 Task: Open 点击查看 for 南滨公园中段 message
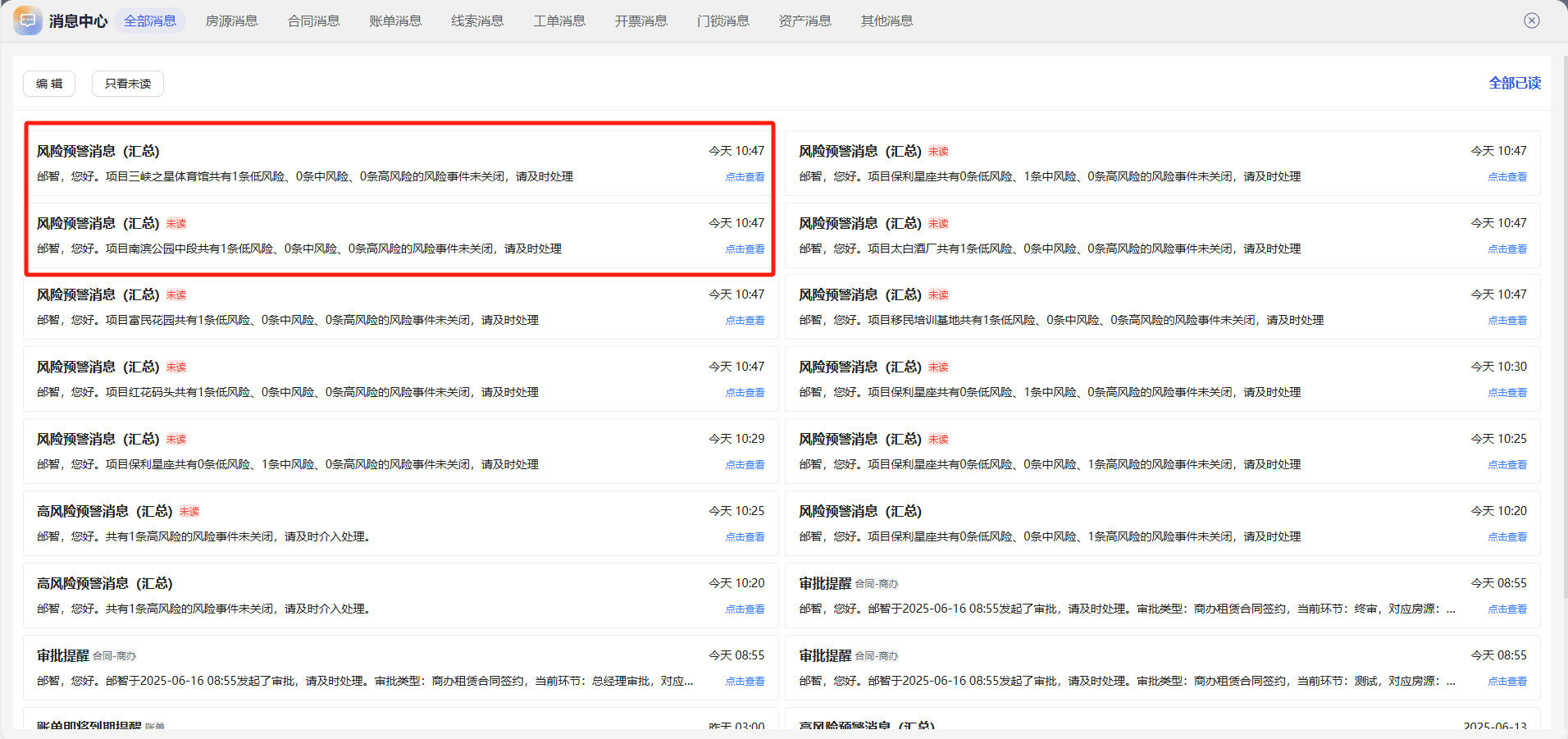pyautogui.click(x=745, y=249)
